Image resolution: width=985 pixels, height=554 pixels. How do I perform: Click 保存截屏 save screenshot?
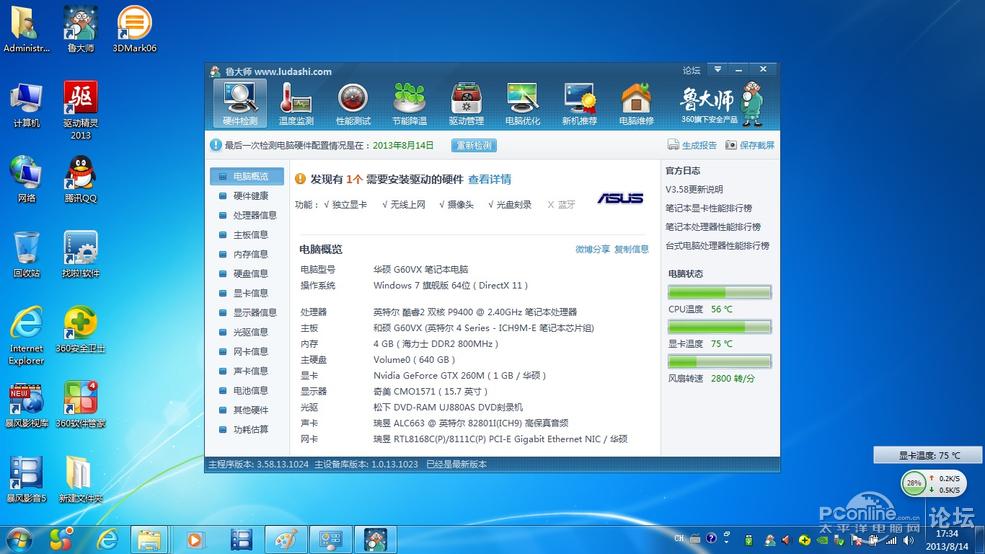[750, 145]
